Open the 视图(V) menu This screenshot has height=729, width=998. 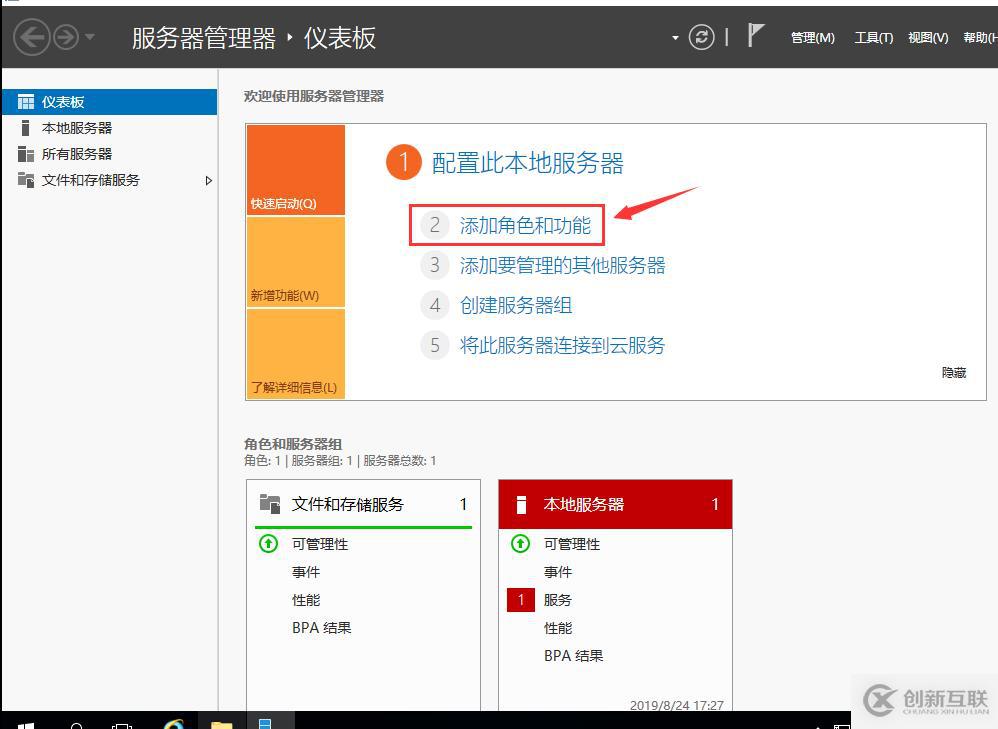click(x=928, y=38)
